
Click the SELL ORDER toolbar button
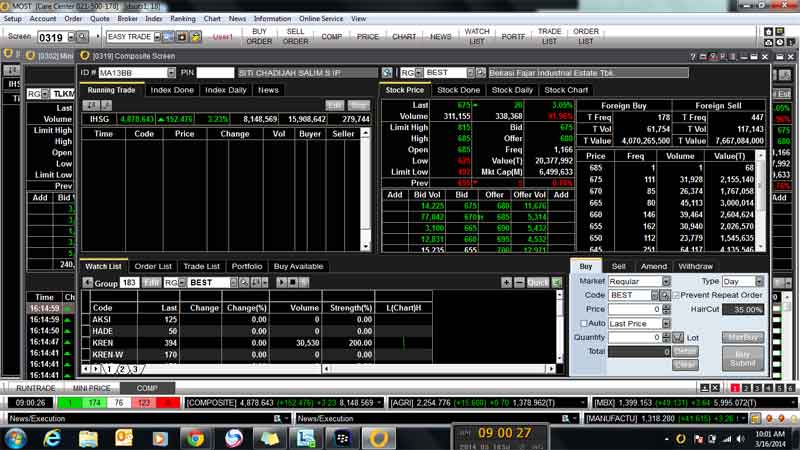(x=295, y=37)
